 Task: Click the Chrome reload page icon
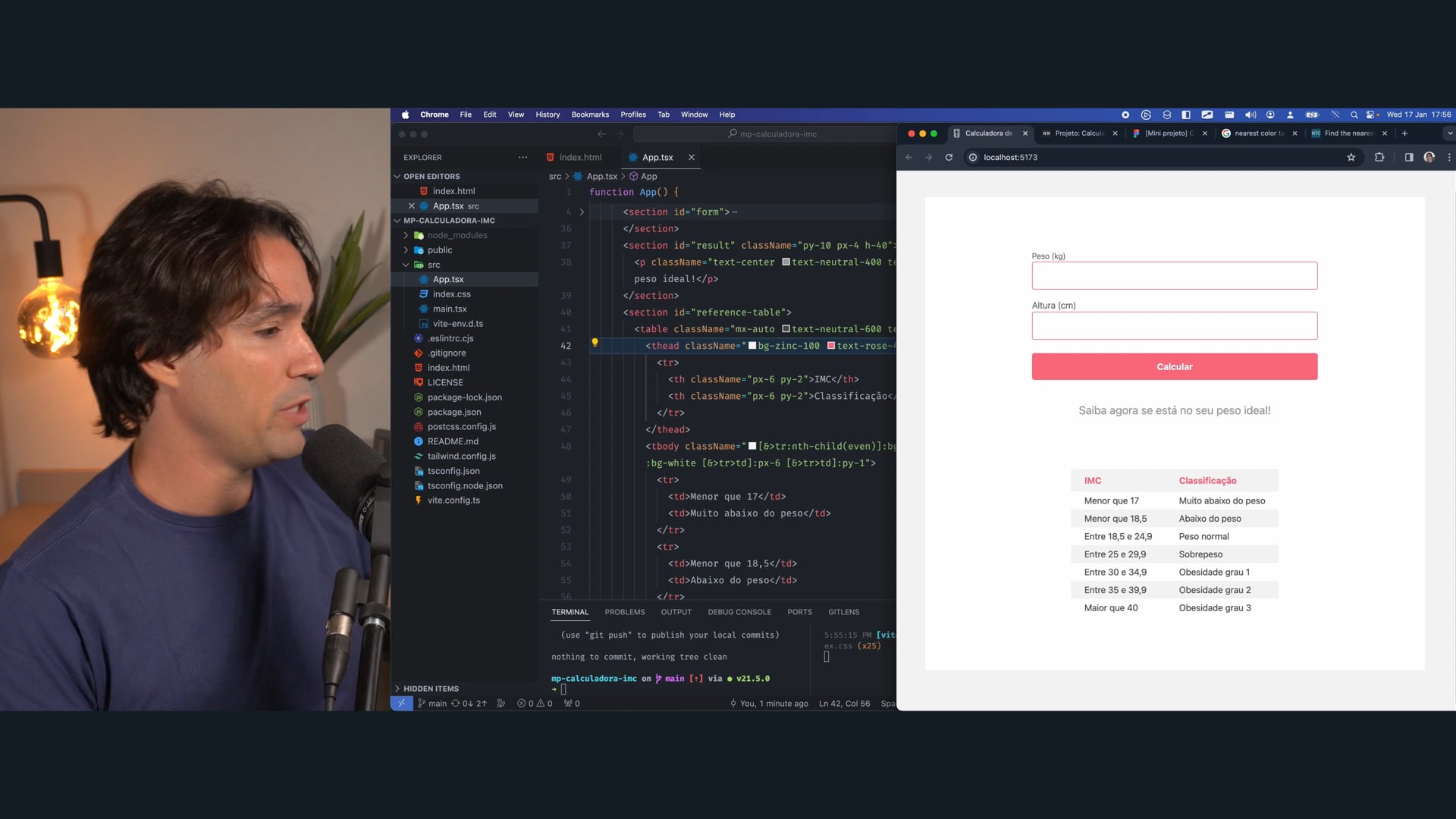tap(949, 157)
